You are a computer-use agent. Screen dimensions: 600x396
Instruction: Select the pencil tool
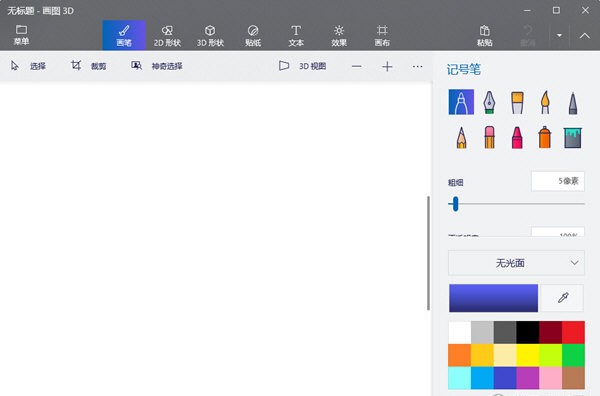461,137
